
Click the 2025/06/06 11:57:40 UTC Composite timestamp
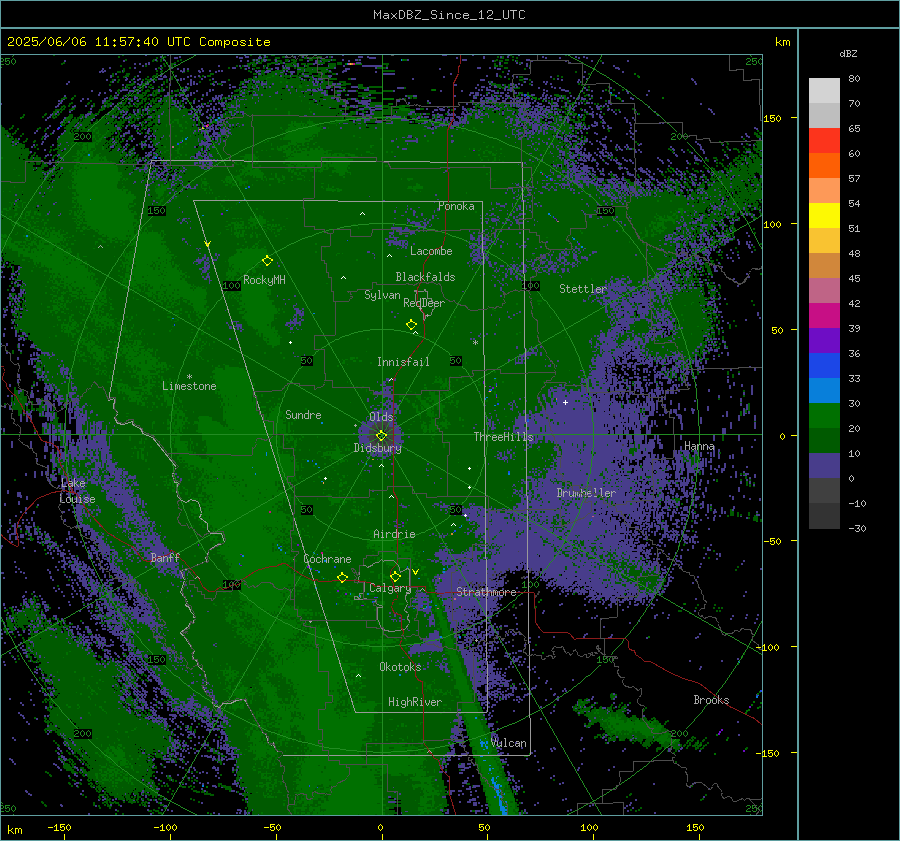tap(138, 42)
